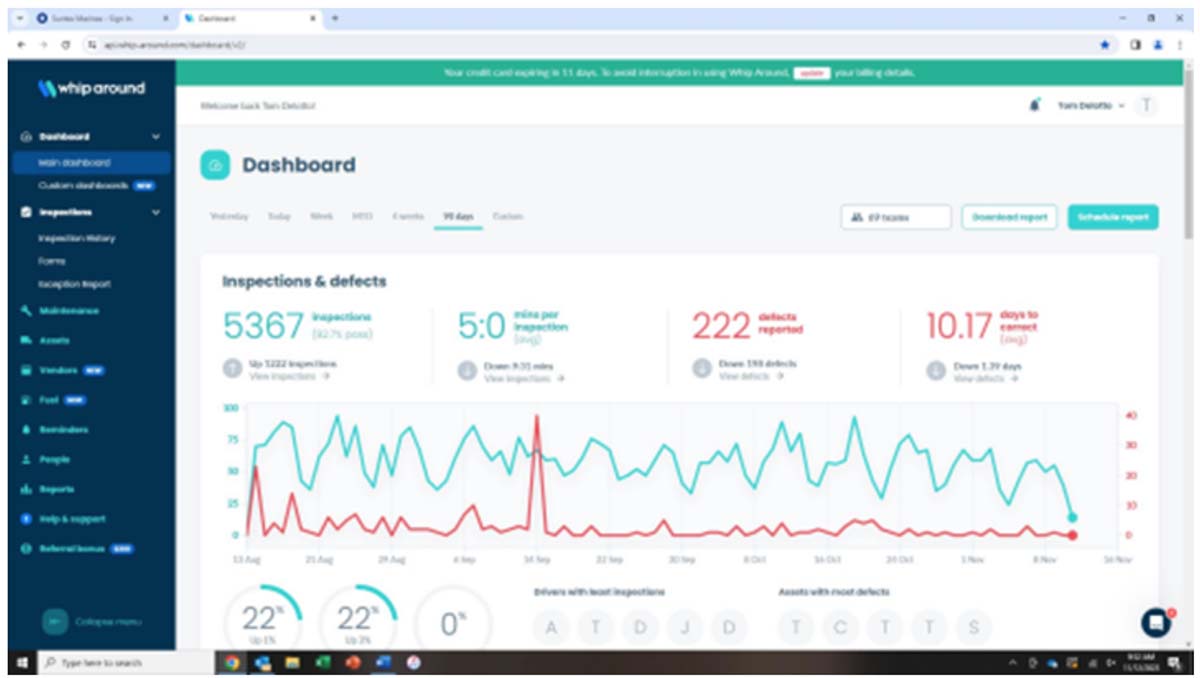
Task: Open PowerPoint from the taskbar
Action: pyautogui.click(x=352, y=663)
